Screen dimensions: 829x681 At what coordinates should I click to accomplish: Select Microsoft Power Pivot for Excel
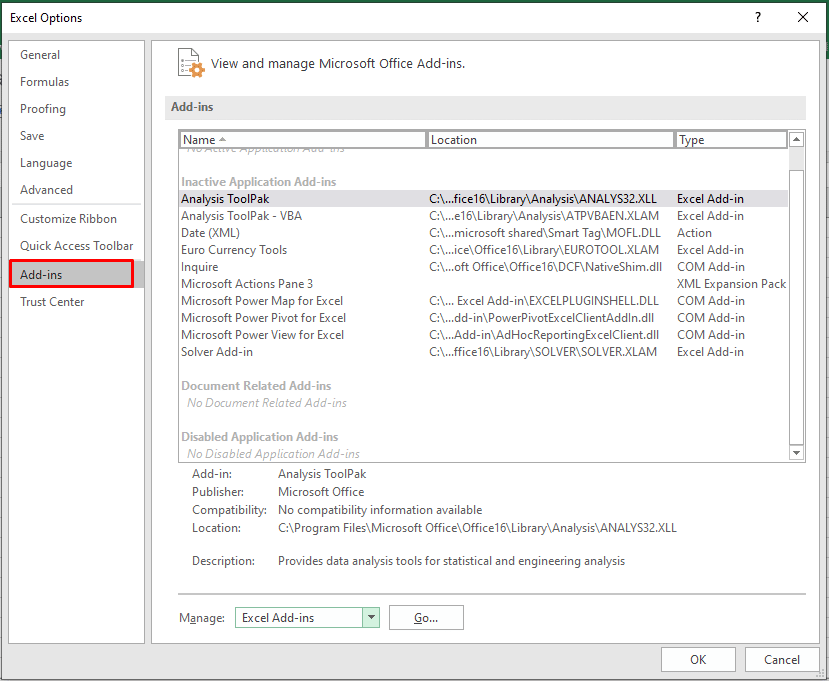point(263,318)
